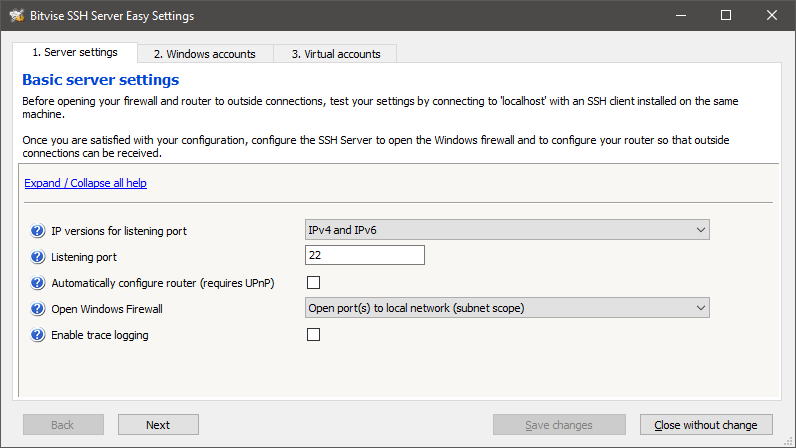This screenshot has height=448, width=796.
Task: Switch to 3. Virtual accounts tab
Action: click(x=336, y=54)
